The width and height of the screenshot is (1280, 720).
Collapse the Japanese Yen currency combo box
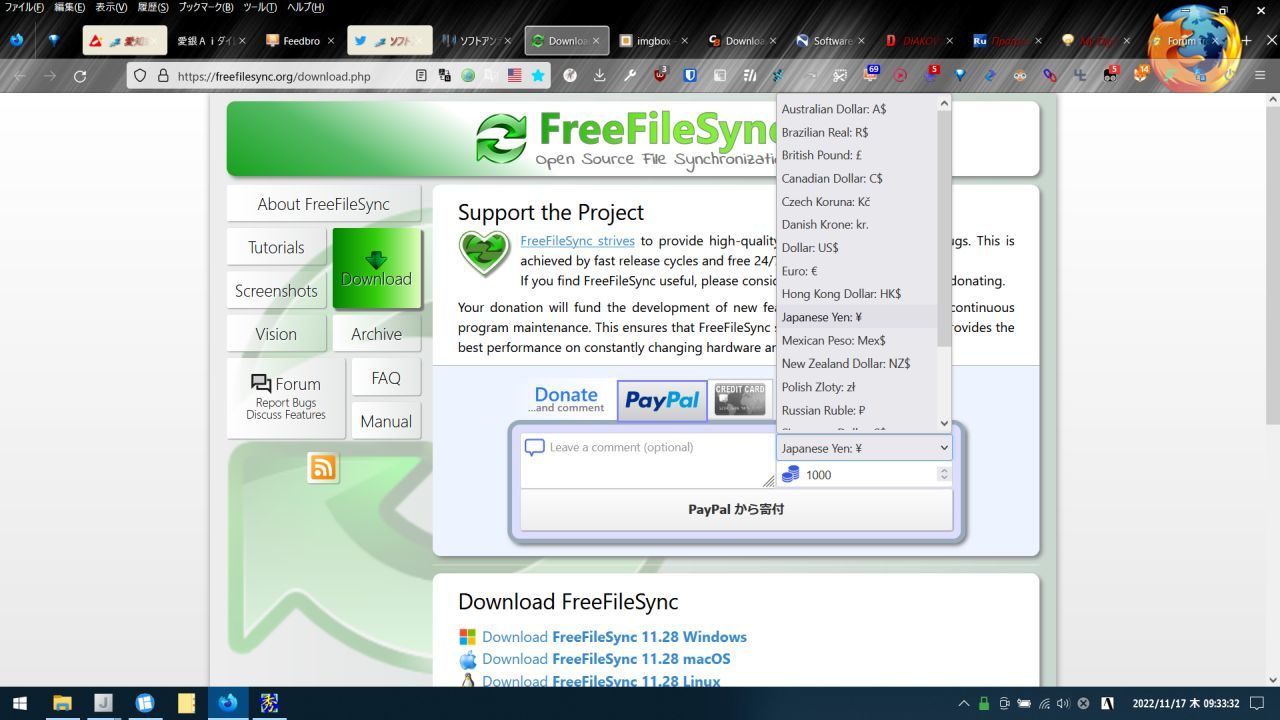point(864,448)
